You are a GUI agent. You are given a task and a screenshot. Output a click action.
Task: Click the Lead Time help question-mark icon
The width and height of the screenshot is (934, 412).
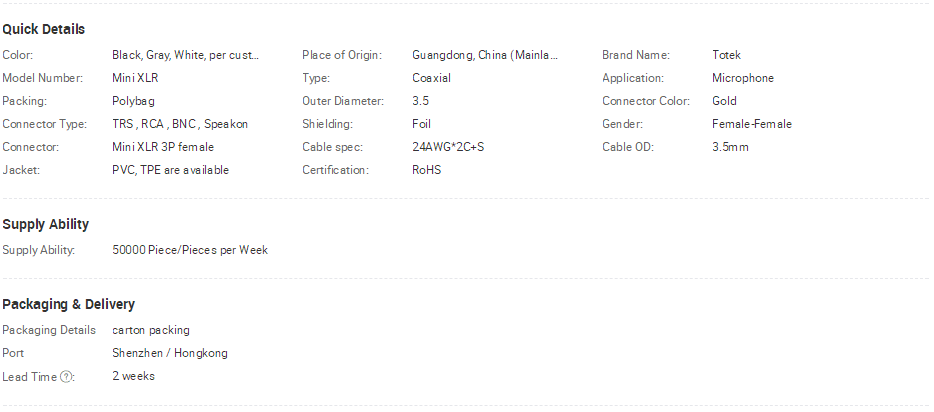pyautogui.click(x=66, y=377)
